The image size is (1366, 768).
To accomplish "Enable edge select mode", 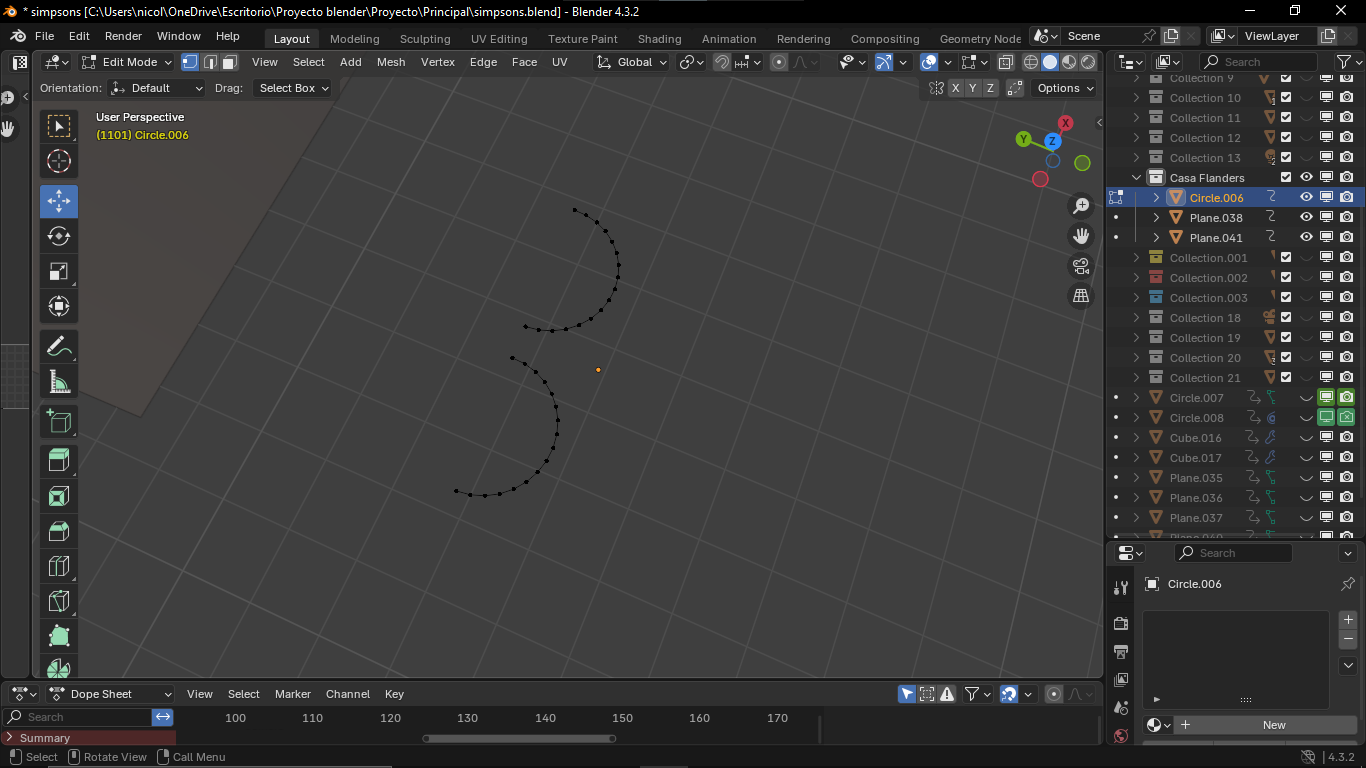I will click(x=210, y=62).
